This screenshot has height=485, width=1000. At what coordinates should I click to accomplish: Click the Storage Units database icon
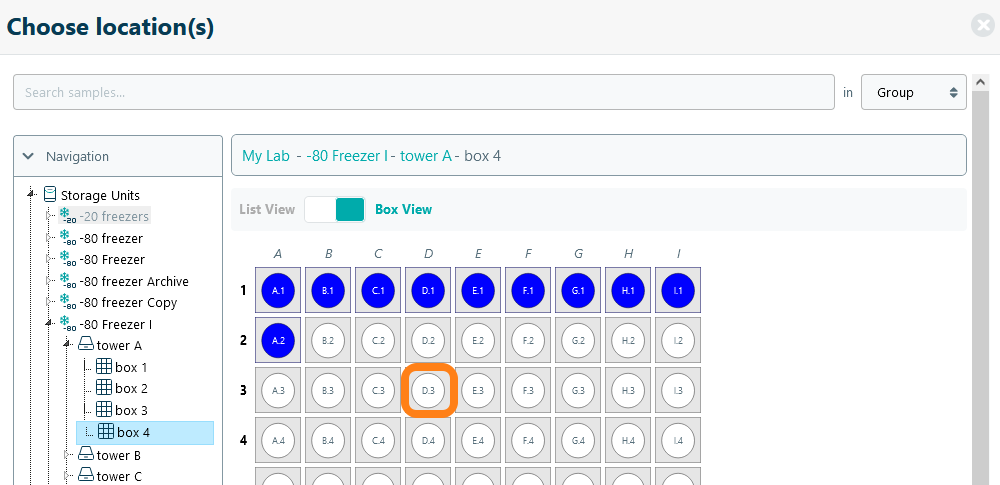[x=50, y=195]
